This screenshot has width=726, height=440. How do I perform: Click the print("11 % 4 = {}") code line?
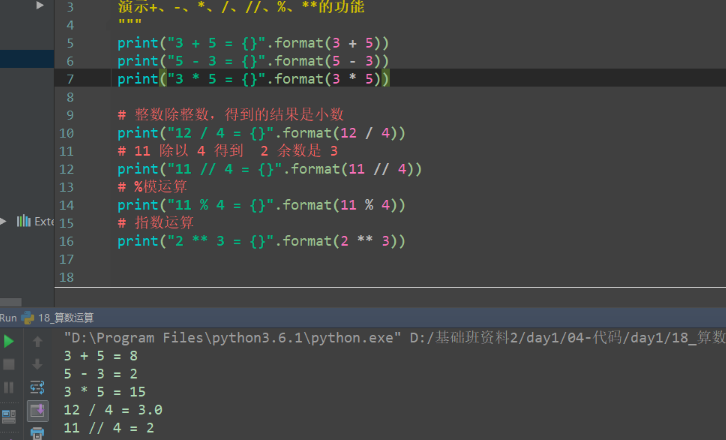(x=261, y=205)
